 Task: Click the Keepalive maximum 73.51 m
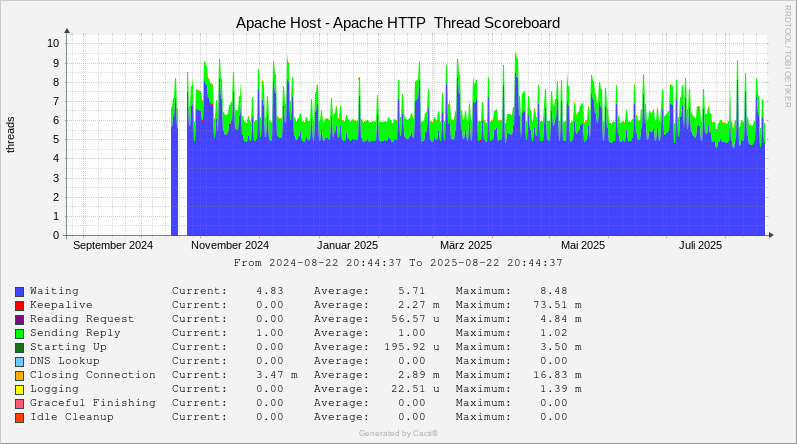557,305
